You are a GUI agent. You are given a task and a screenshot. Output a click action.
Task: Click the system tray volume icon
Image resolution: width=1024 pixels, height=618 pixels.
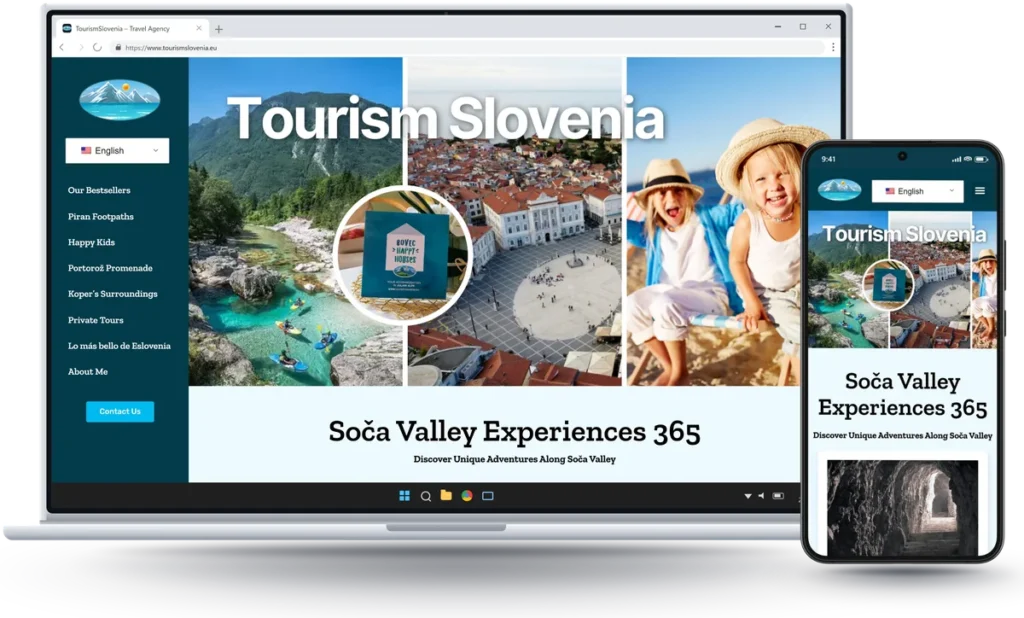[761, 496]
